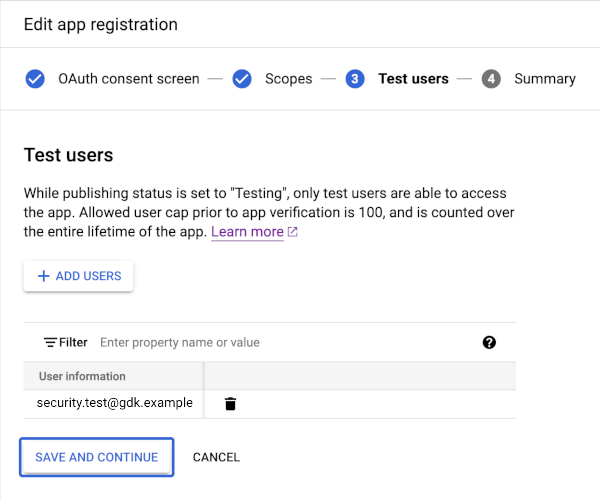Click SAVE AND CONTINUE
The width and height of the screenshot is (600, 500).
pos(96,457)
